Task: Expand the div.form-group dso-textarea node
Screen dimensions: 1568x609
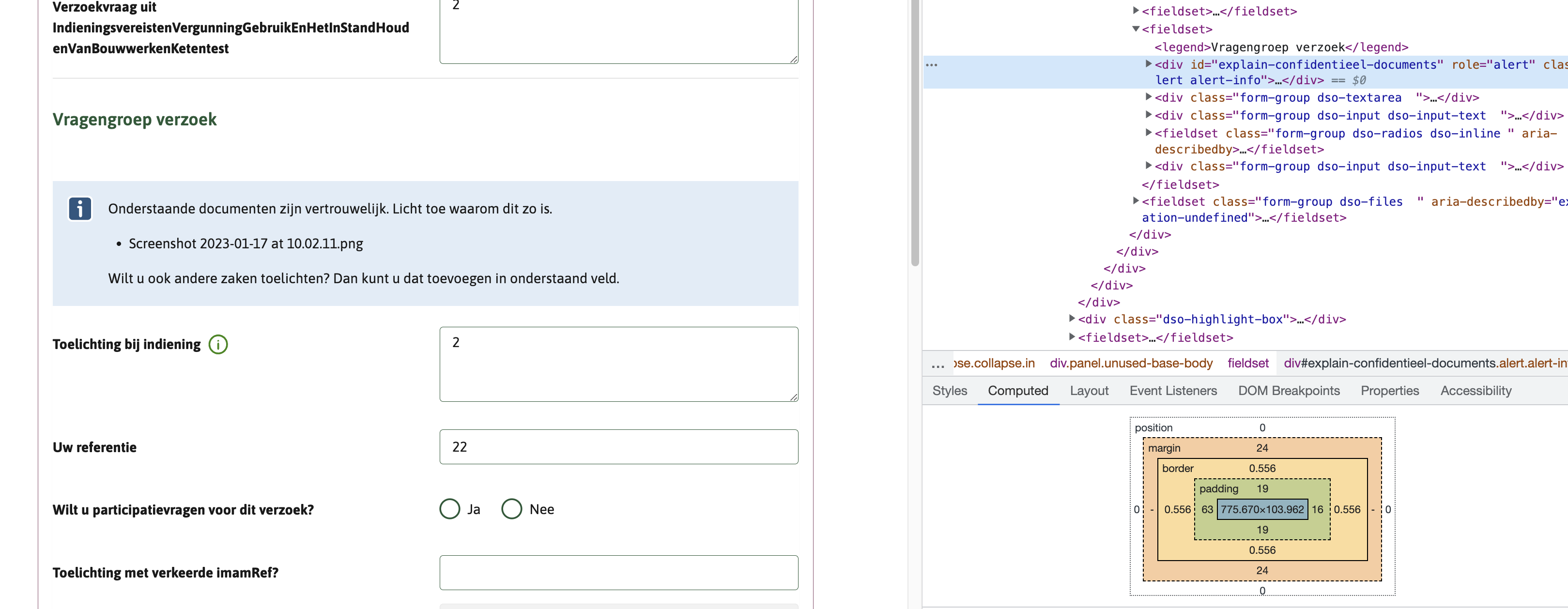Action: point(1149,97)
